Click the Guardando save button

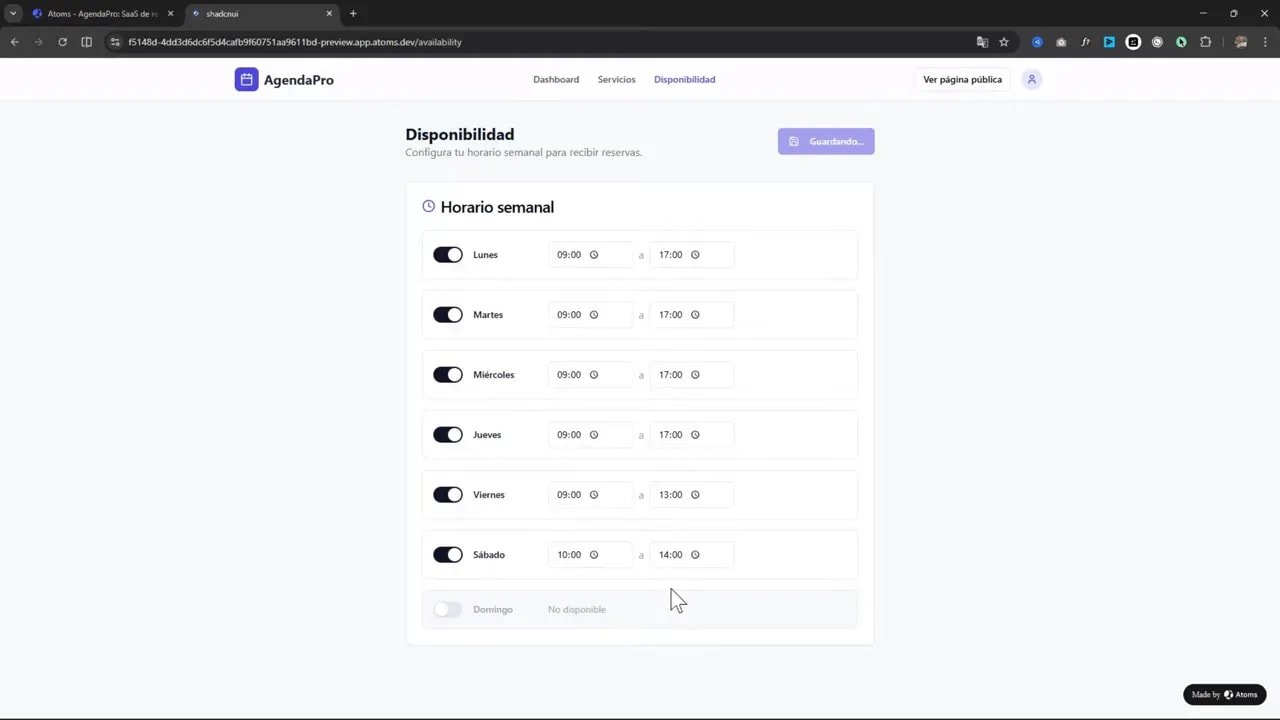(x=826, y=141)
